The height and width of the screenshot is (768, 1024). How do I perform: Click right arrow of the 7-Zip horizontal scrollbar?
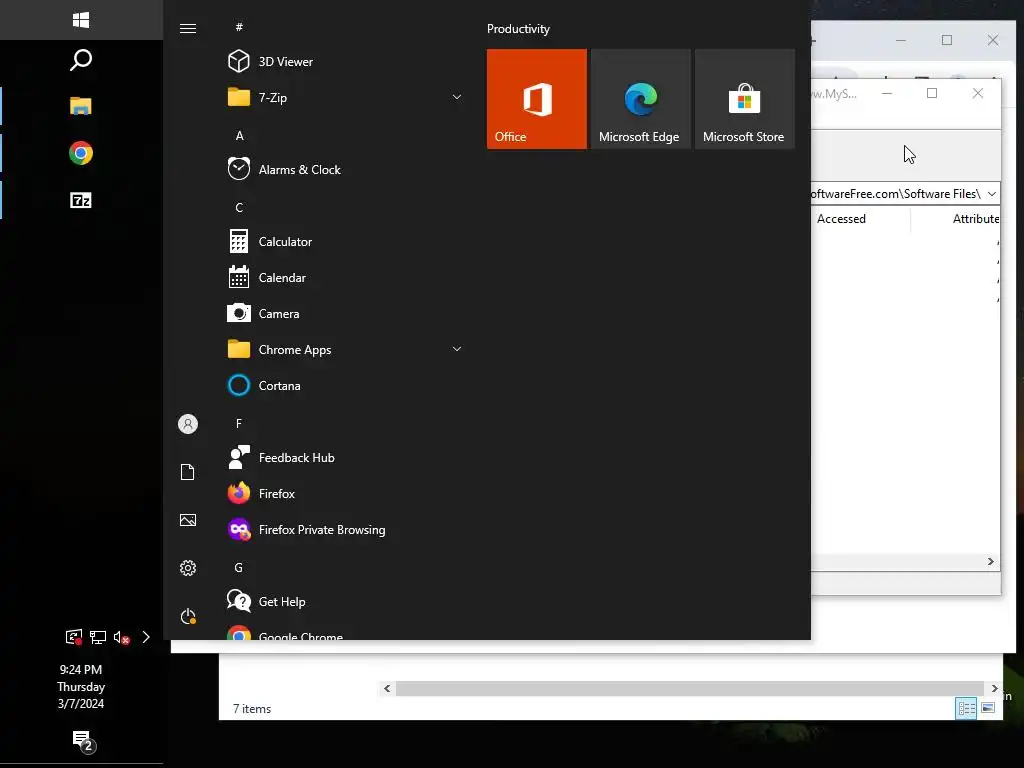[x=991, y=562]
